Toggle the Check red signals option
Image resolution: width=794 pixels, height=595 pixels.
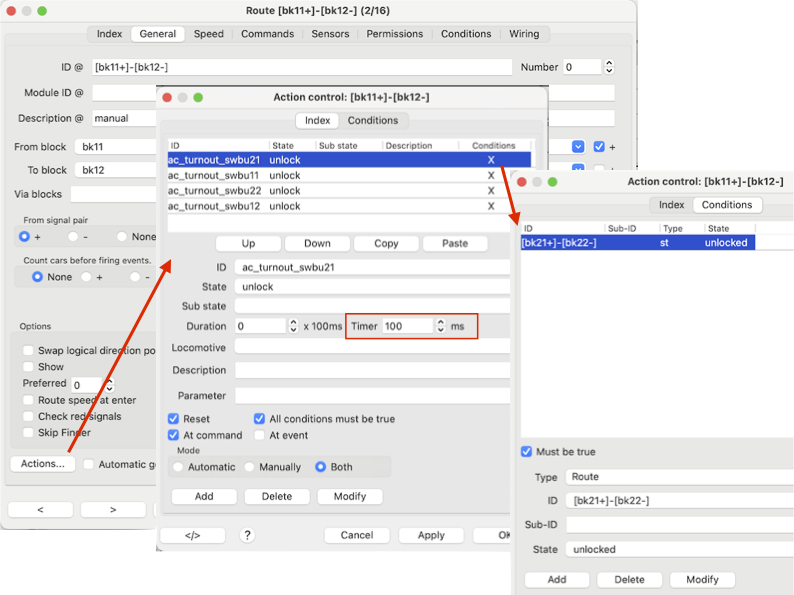click(29, 416)
